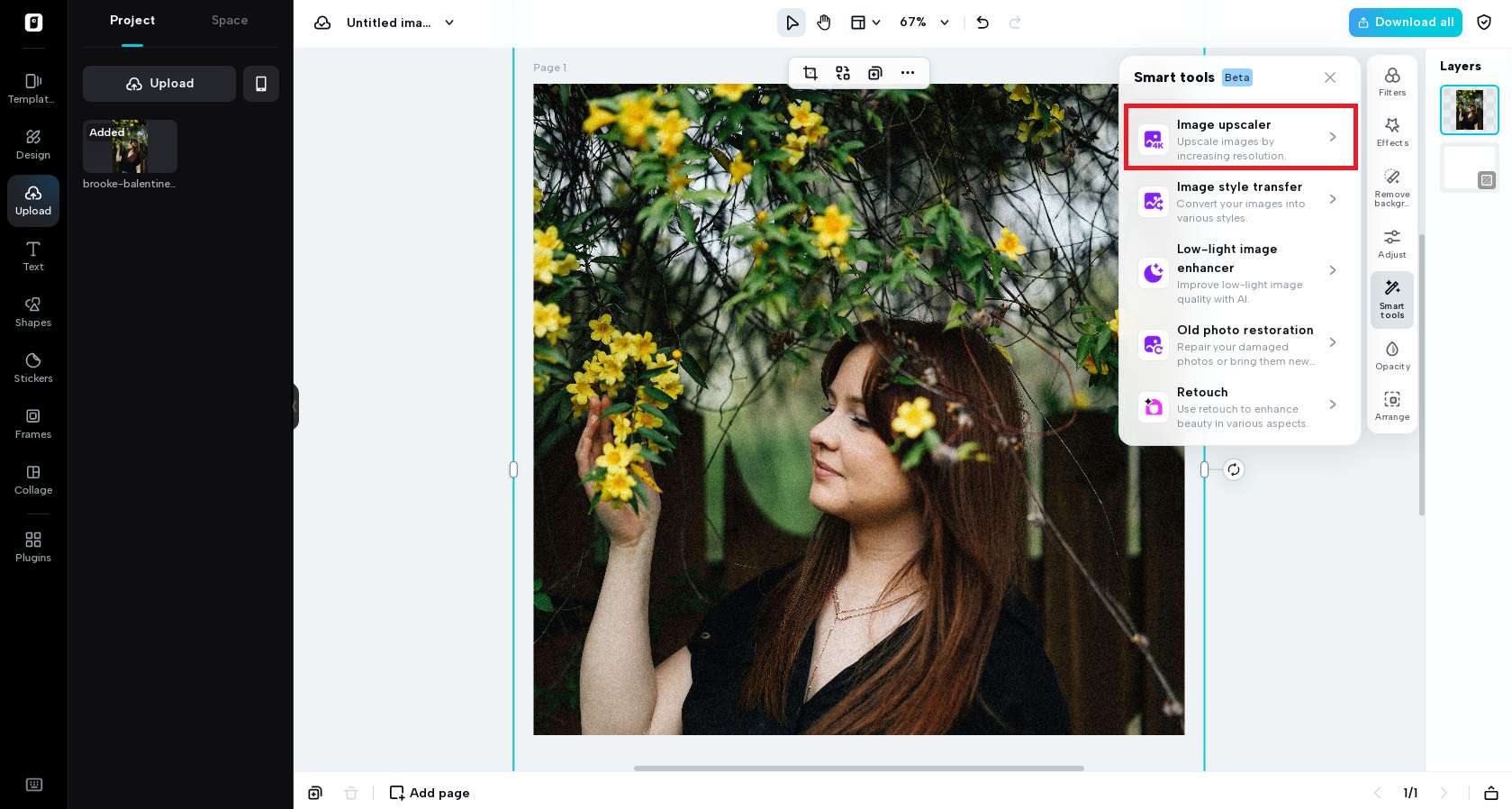Toggle the Smart tools panel
The width and height of the screenshot is (1512, 809).
pos(1392,300)
